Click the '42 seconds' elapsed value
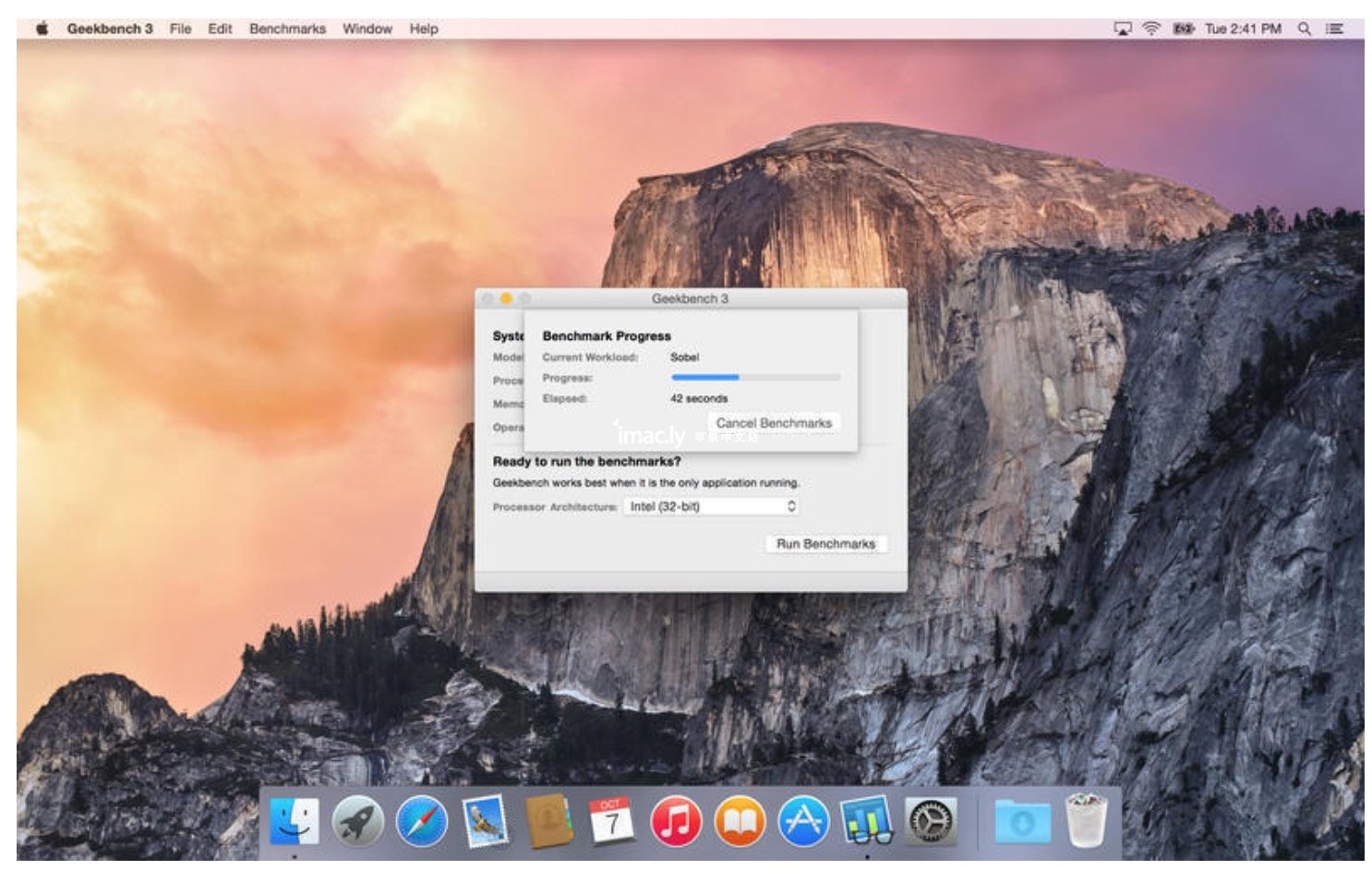Viewport: 1372px width, 870px height. click(x=699, y=398)
